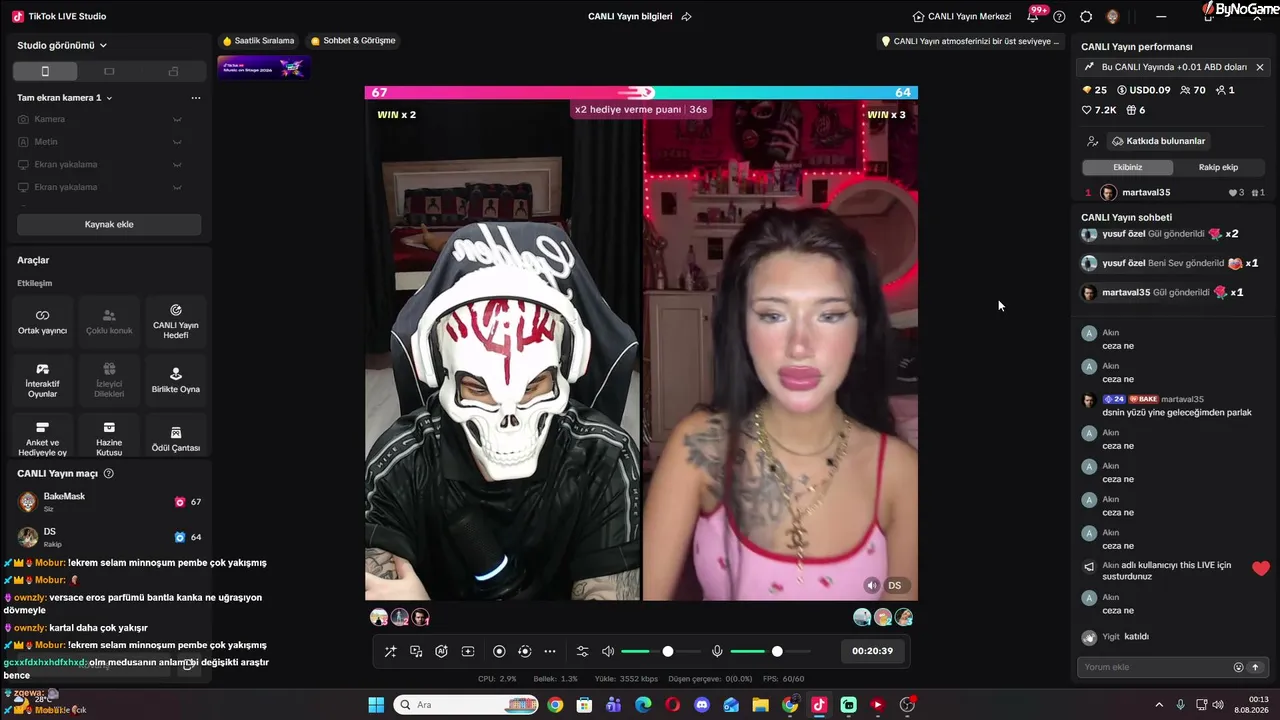Image resolution: width=1280 pixels, height=720 pixels.
Task: Click the Windows taskbar search box
Action: coord(466,705)
